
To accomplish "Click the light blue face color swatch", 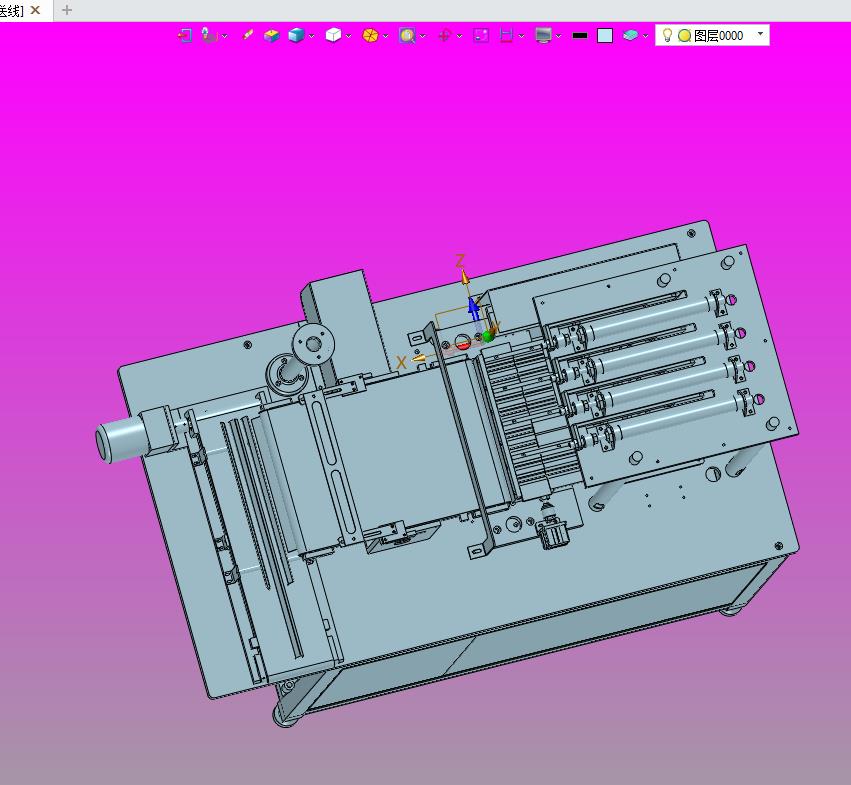I will point(605,36).
